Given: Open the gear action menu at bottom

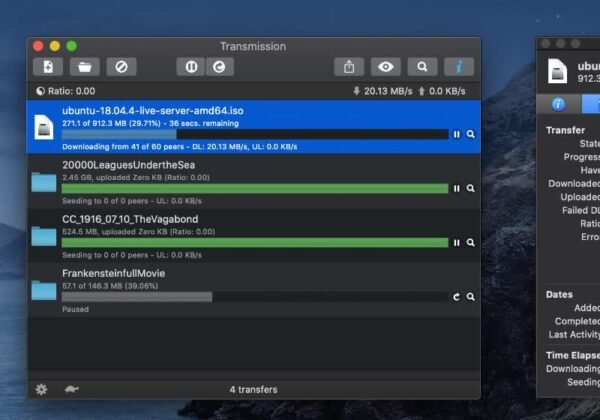Looking at the screenshot, I should click(41, 389).
